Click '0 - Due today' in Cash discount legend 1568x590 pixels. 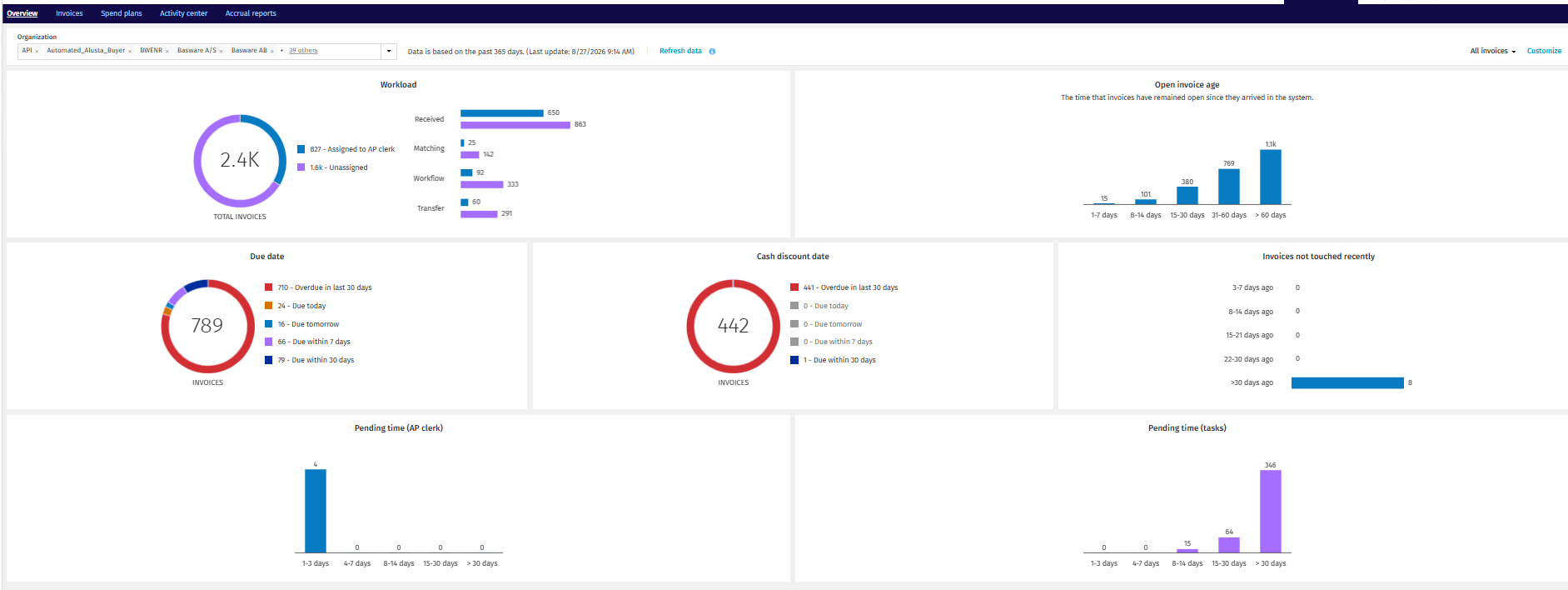click(826, 306)
